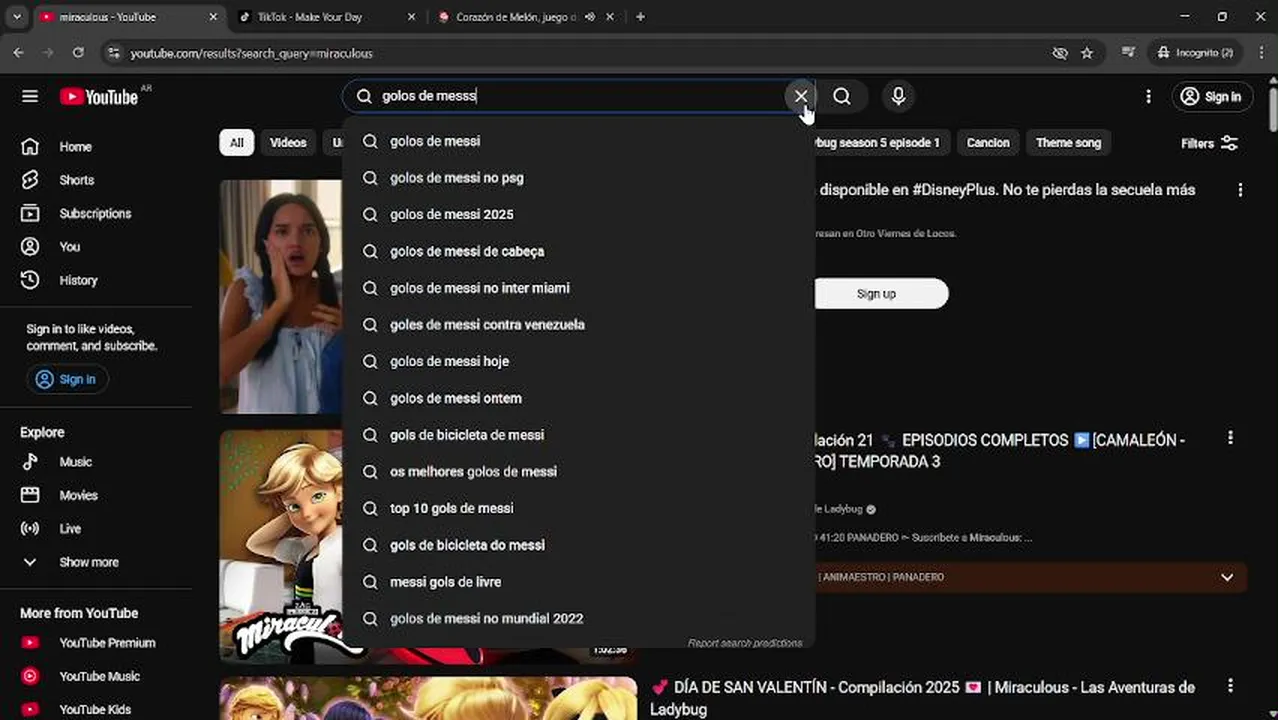Choose suggestion 'gols de bicicleta do messi'
Viewport: 1278px width, 720px height.
point(578,545)
